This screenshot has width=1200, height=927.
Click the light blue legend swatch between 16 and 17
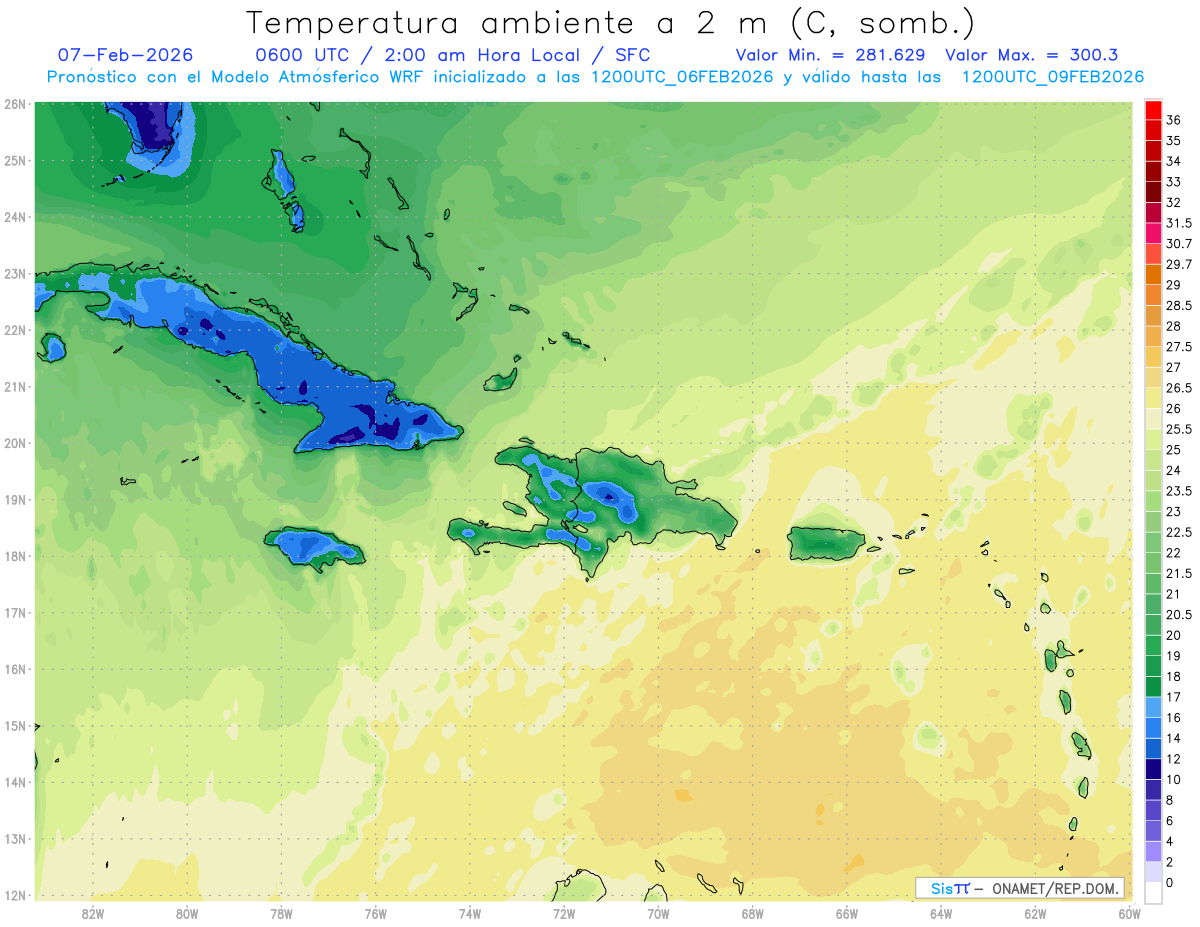(x=1153, y=707)
